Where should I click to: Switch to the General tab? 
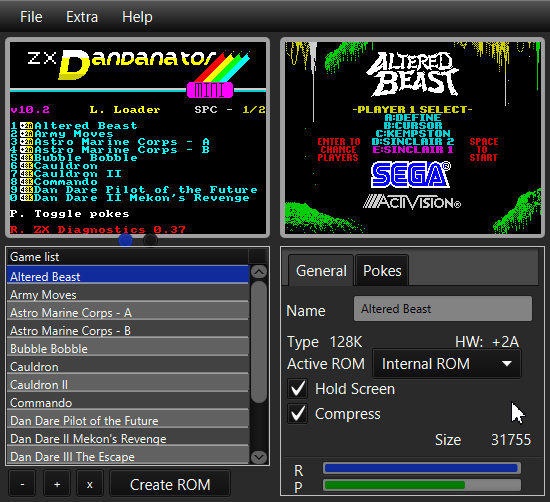[321, 270]
